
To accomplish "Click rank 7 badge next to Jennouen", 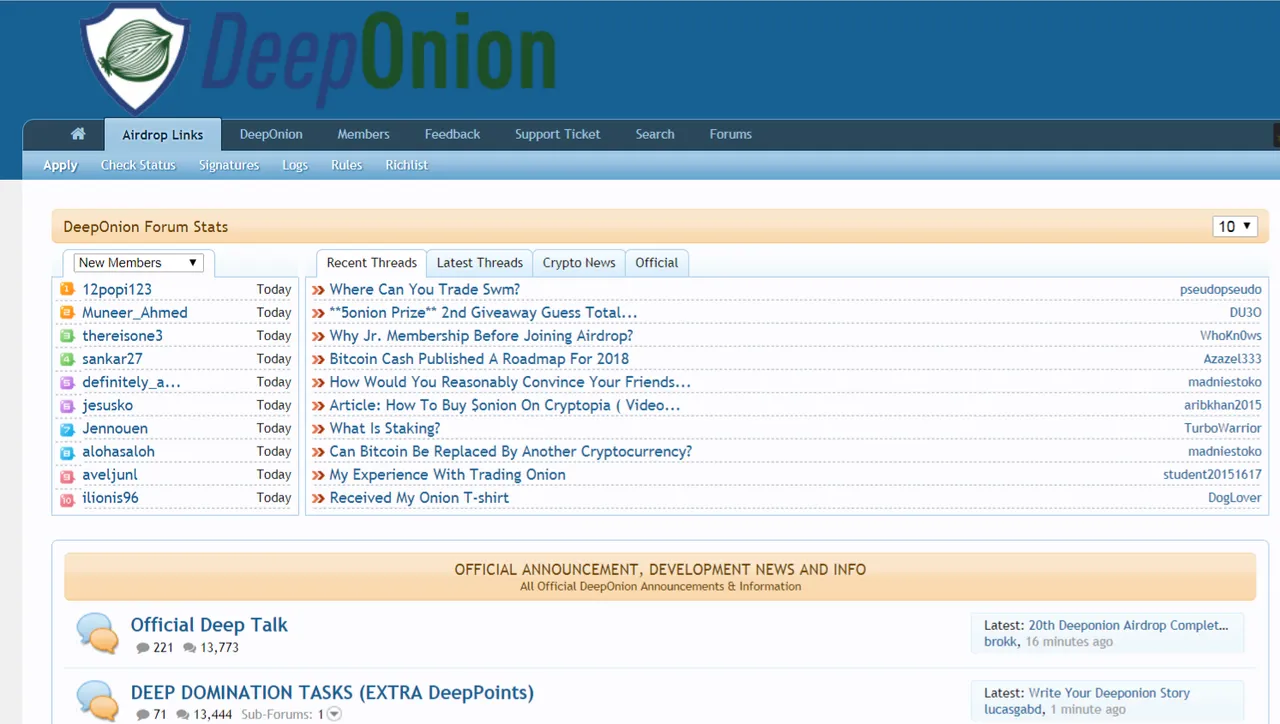I will click(67, 428).
